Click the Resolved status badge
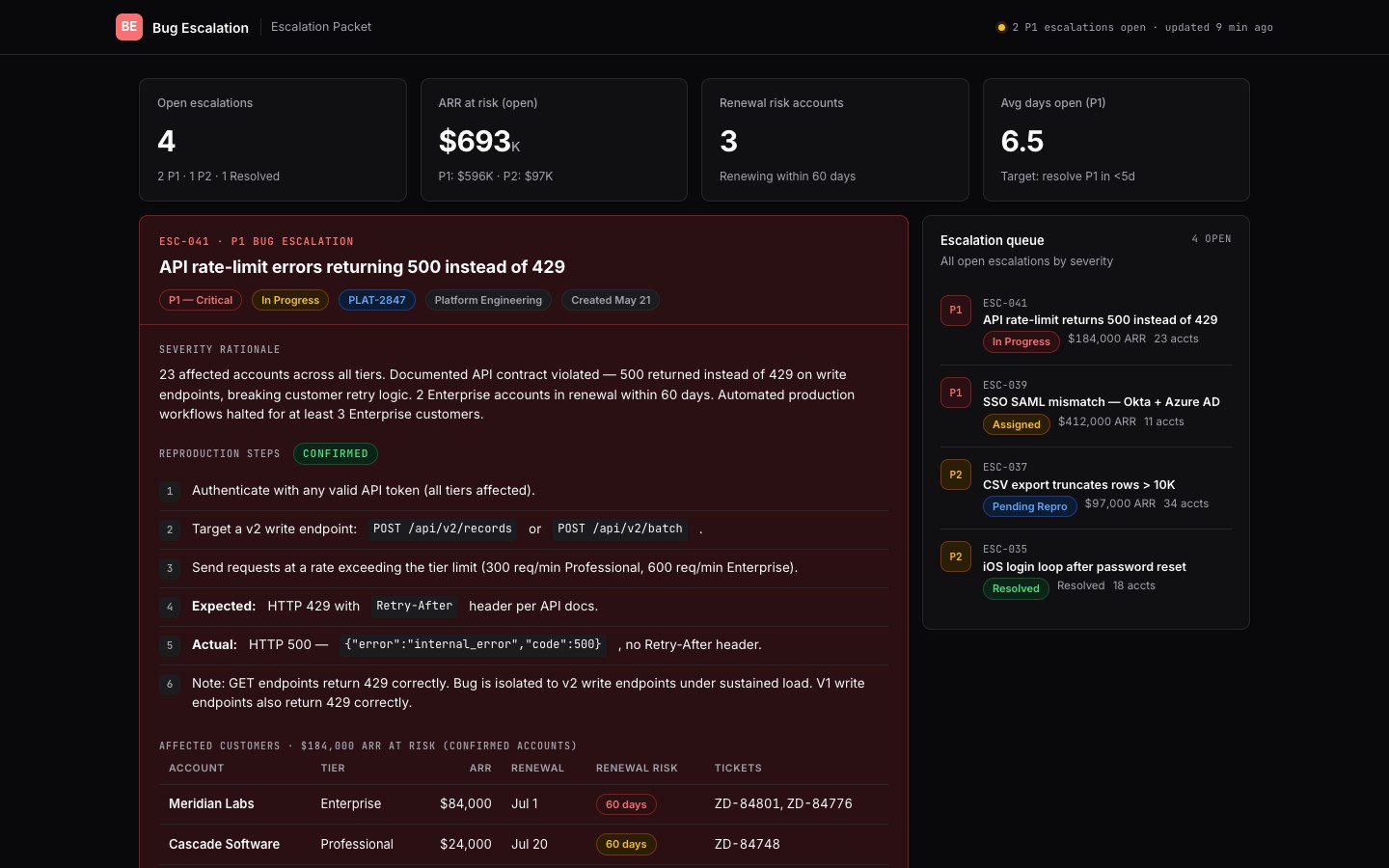Viewport: 1389px width, 868px height. point(1016,588)
